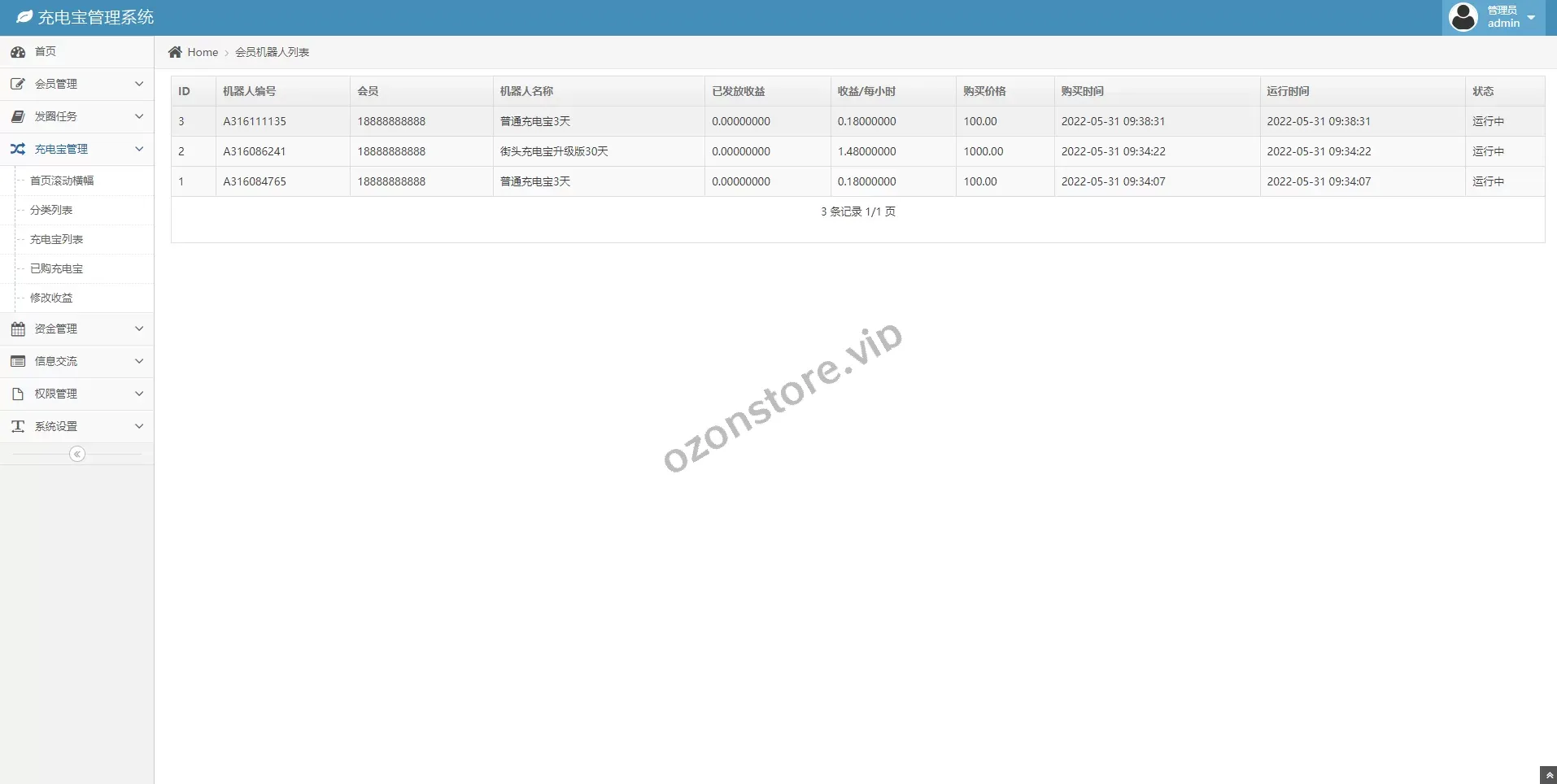Click the file icon beside 权限管理

click(18, 394)
